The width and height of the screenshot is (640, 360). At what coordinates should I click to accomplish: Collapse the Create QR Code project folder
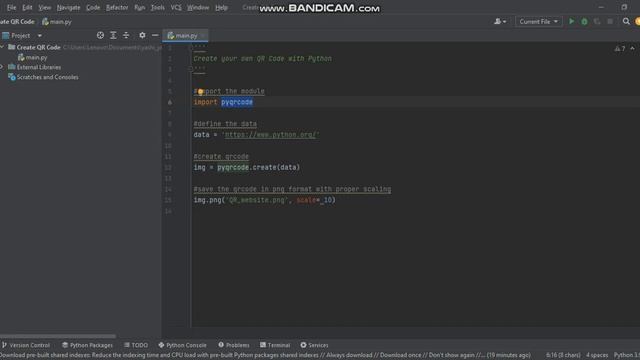[2, 47]
